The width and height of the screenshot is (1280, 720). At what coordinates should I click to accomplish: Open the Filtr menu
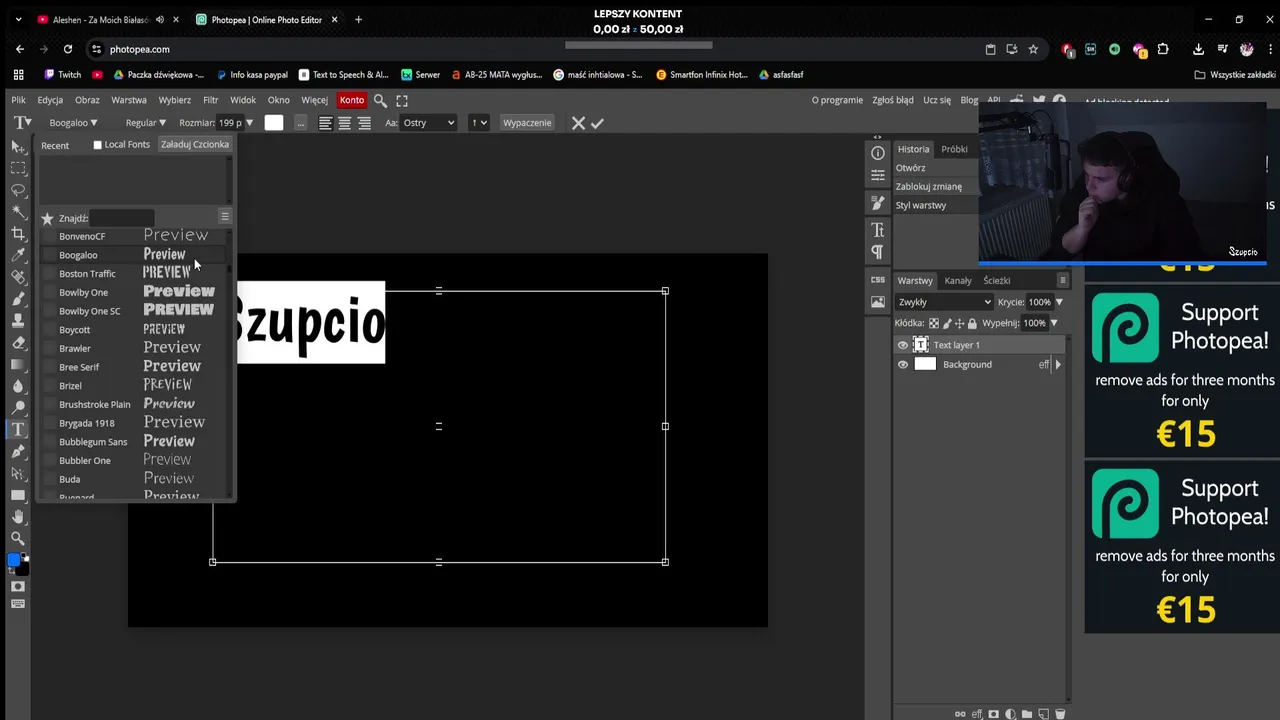point(210,100)
